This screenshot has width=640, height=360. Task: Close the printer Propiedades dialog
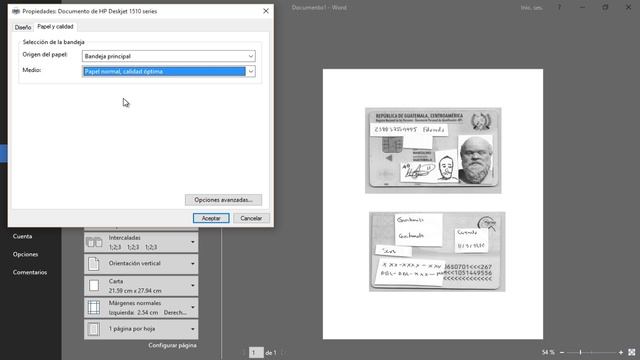pos(266,11)
